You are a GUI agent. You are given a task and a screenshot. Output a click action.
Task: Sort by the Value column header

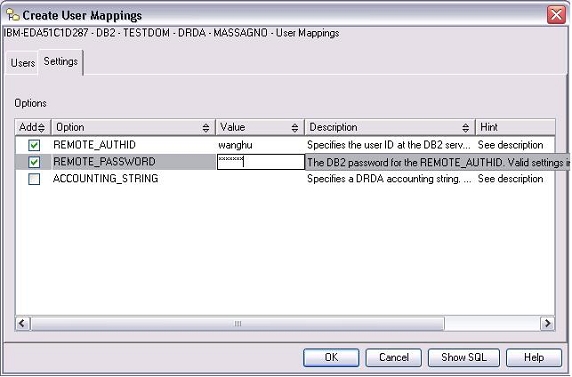point(260,127)
